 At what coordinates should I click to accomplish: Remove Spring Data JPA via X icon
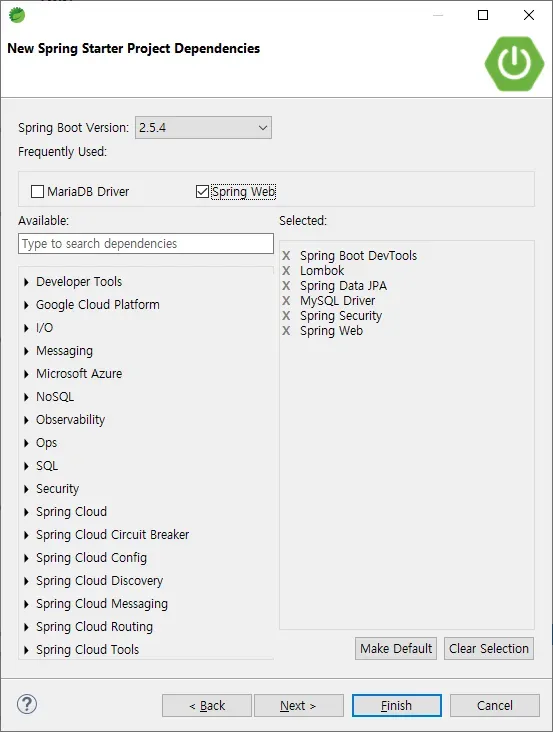[286, 286]
